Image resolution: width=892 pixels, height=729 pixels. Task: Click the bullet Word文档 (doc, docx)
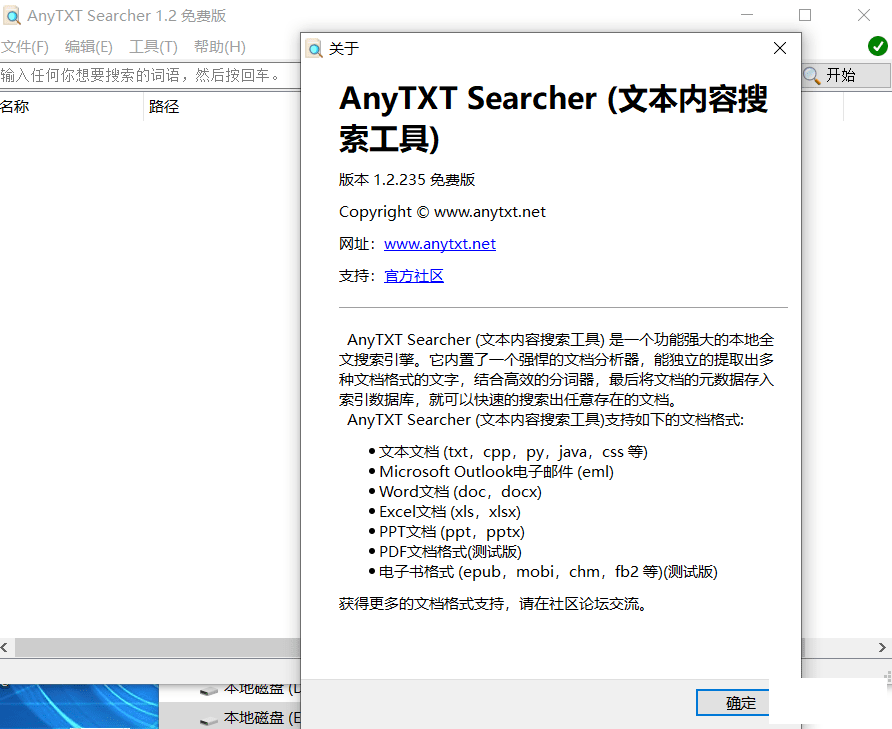(x=455, y=492)
